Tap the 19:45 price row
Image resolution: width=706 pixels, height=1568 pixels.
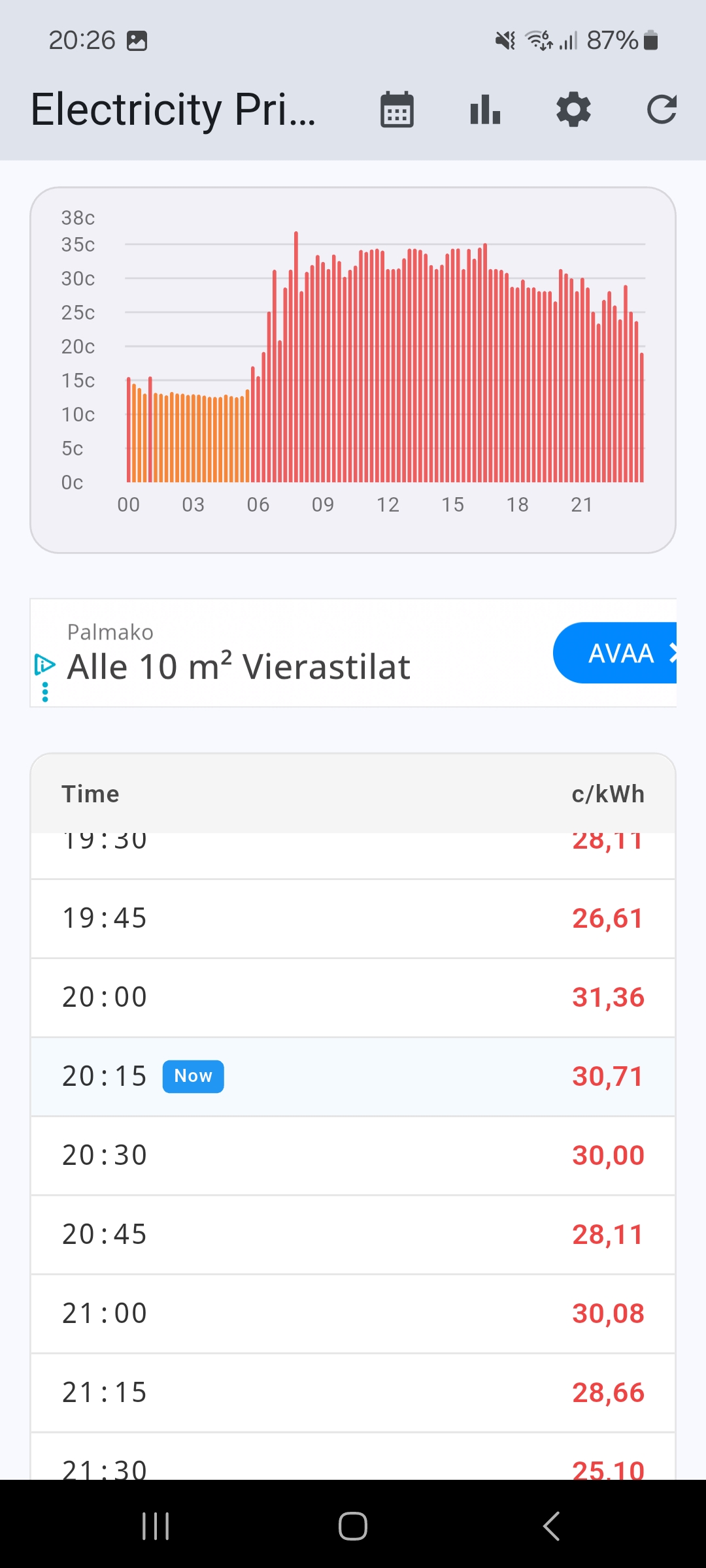pos(353,918)
